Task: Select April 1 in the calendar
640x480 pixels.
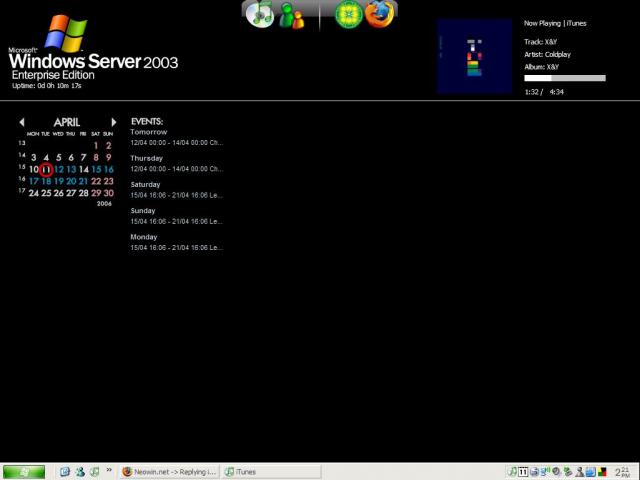Action: click(x=96, y=145)
